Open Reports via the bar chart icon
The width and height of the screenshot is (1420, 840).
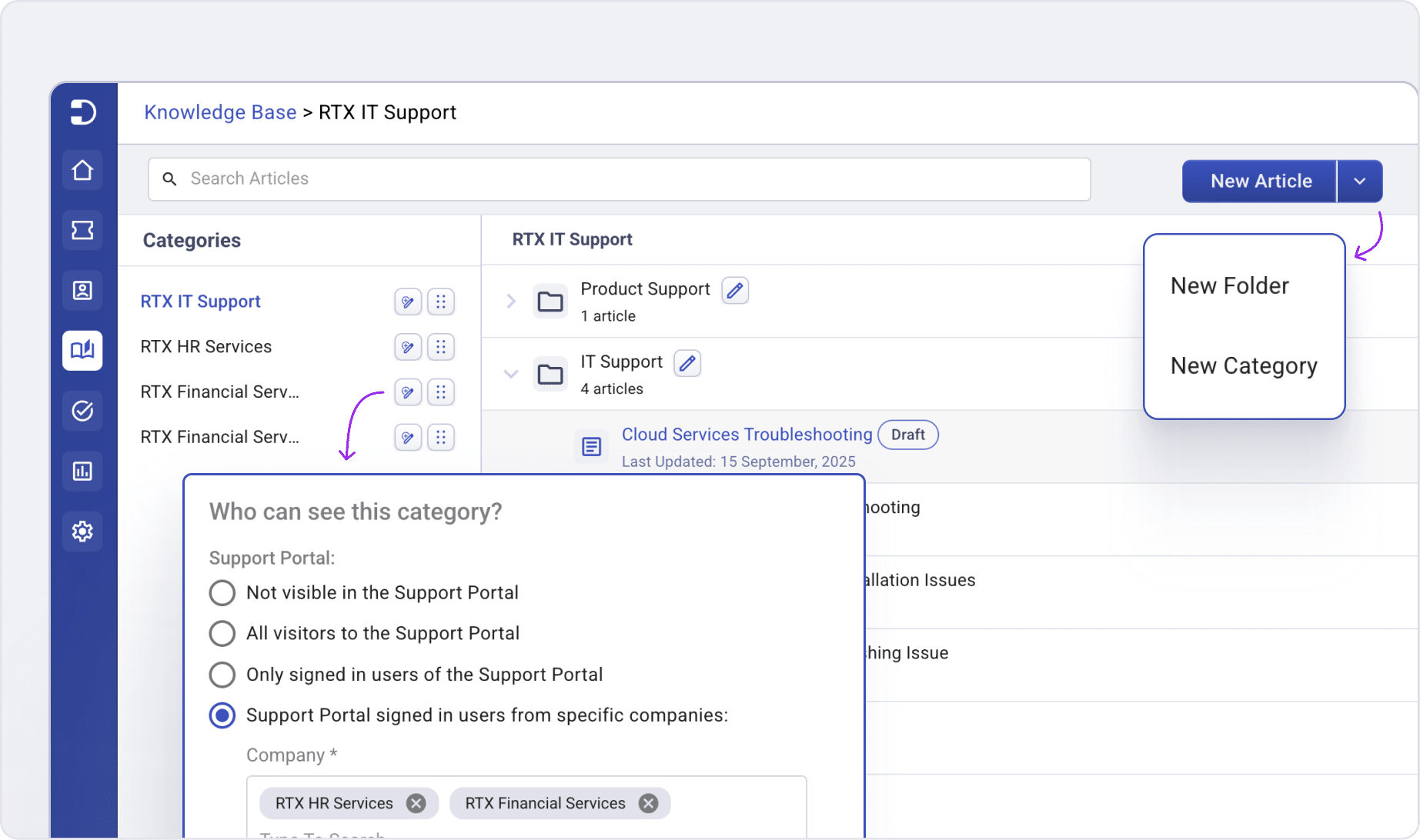coord(82,471)
